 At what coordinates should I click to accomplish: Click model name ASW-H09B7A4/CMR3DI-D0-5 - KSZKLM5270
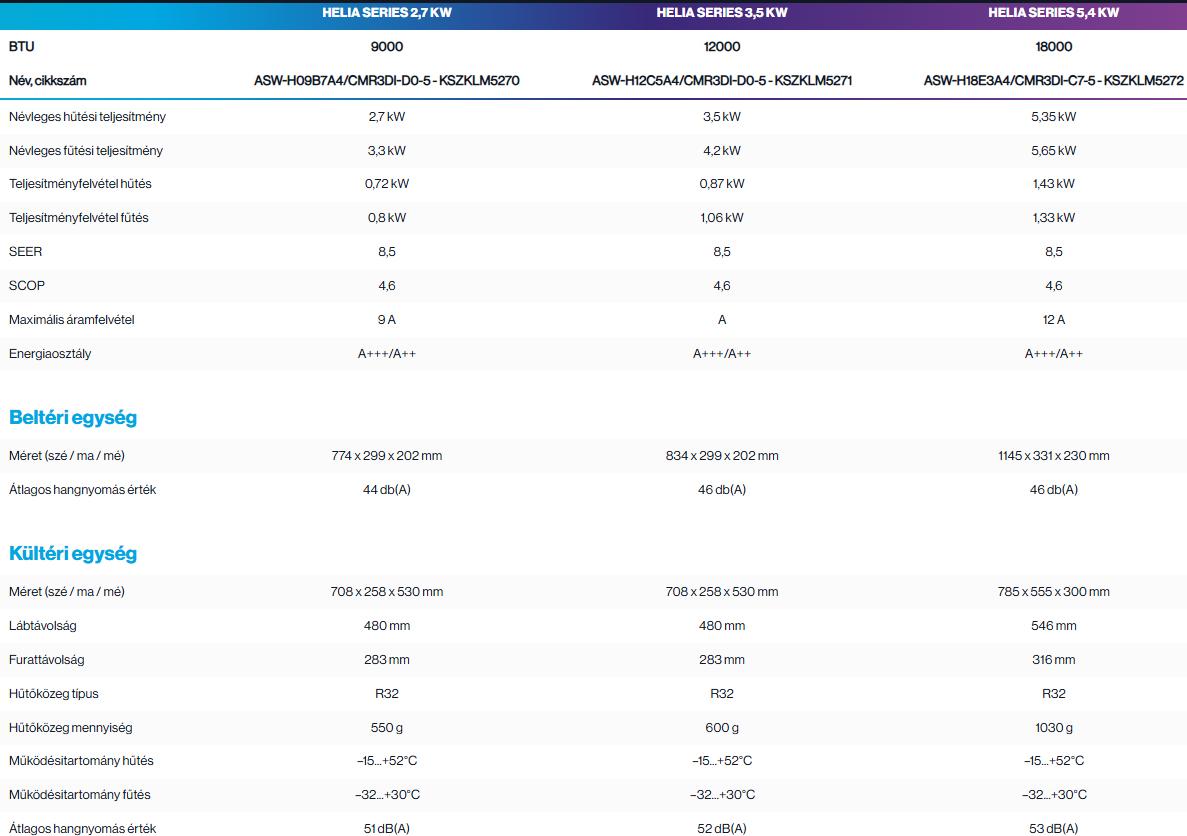pyautogui.click(x=387, y=81)
